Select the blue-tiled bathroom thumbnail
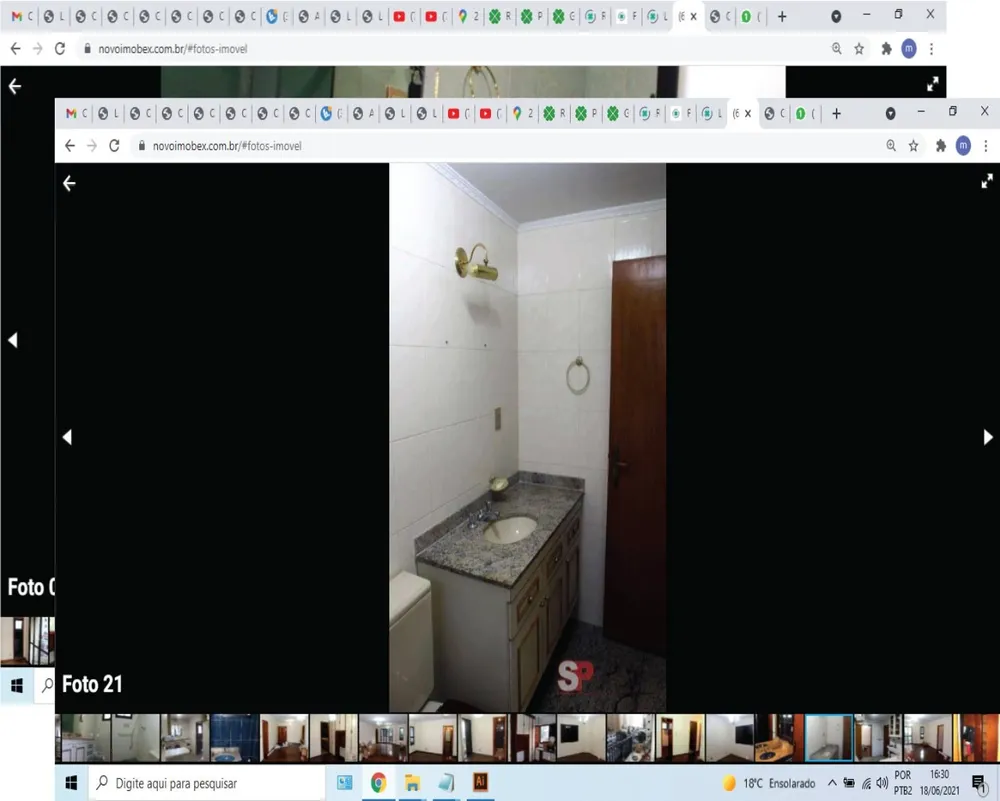Screen dimensions: 1000x801 point(235,738)
